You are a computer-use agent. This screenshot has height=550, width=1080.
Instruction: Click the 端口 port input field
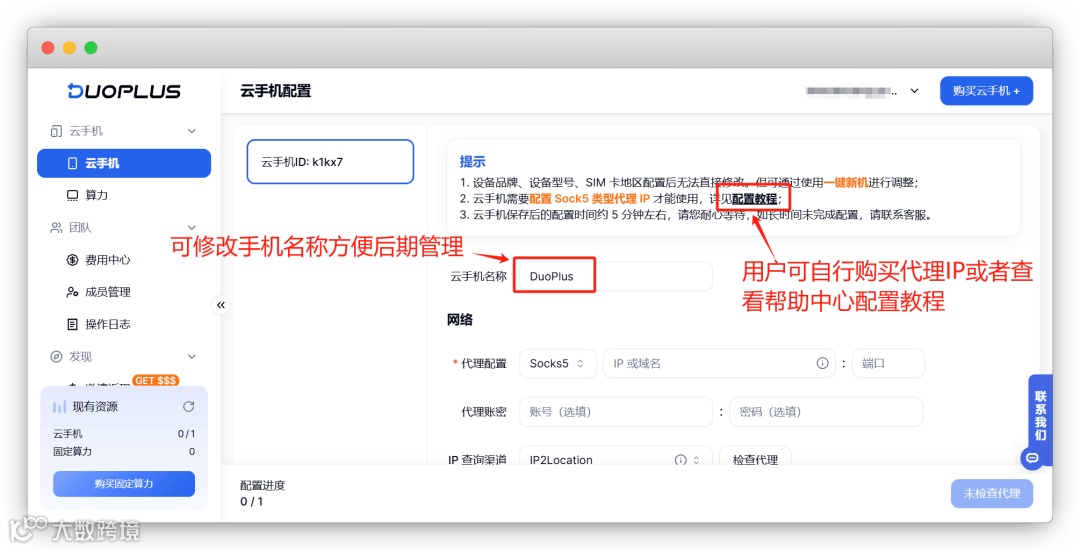(888, 363)
